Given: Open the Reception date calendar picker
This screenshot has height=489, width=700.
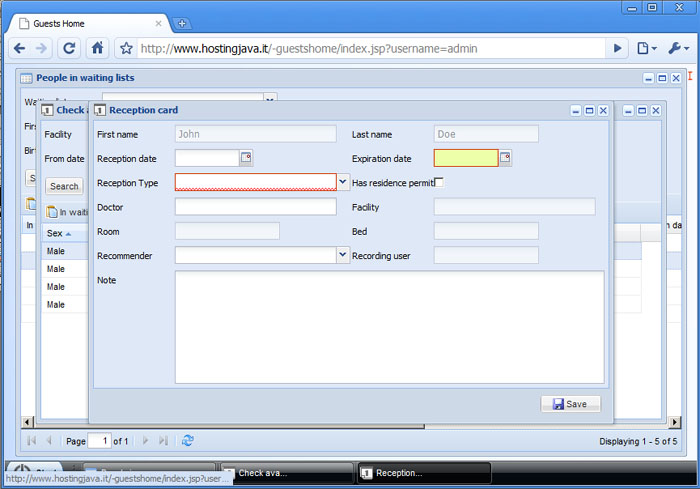Looking at the screenshot, I should (x=246, y=158).
